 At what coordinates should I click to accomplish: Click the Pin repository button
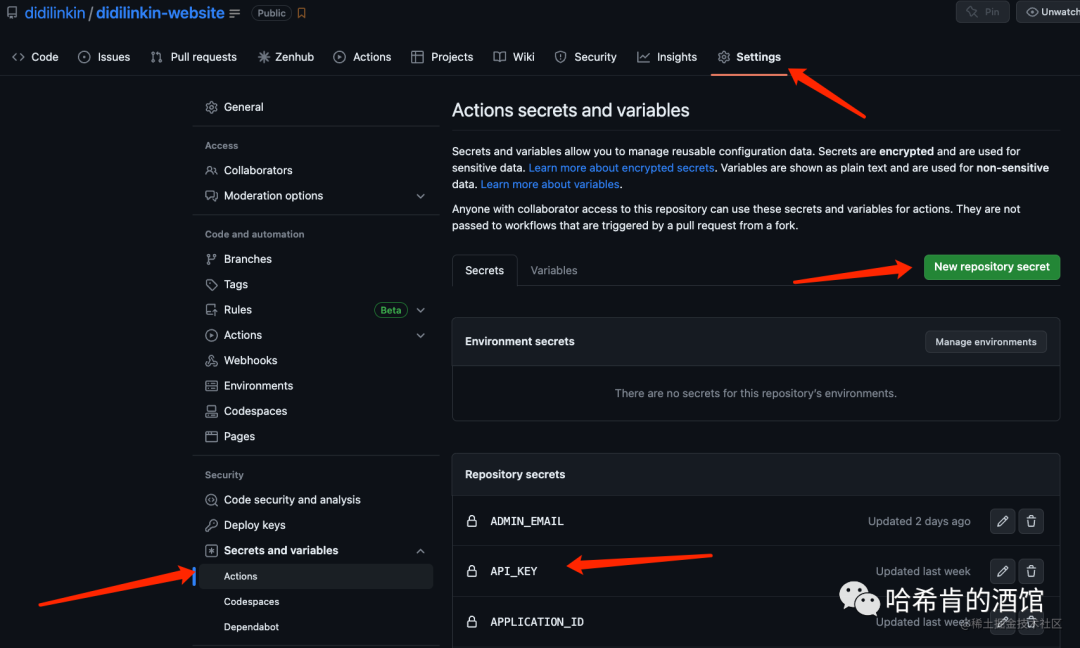pos(983,12)
